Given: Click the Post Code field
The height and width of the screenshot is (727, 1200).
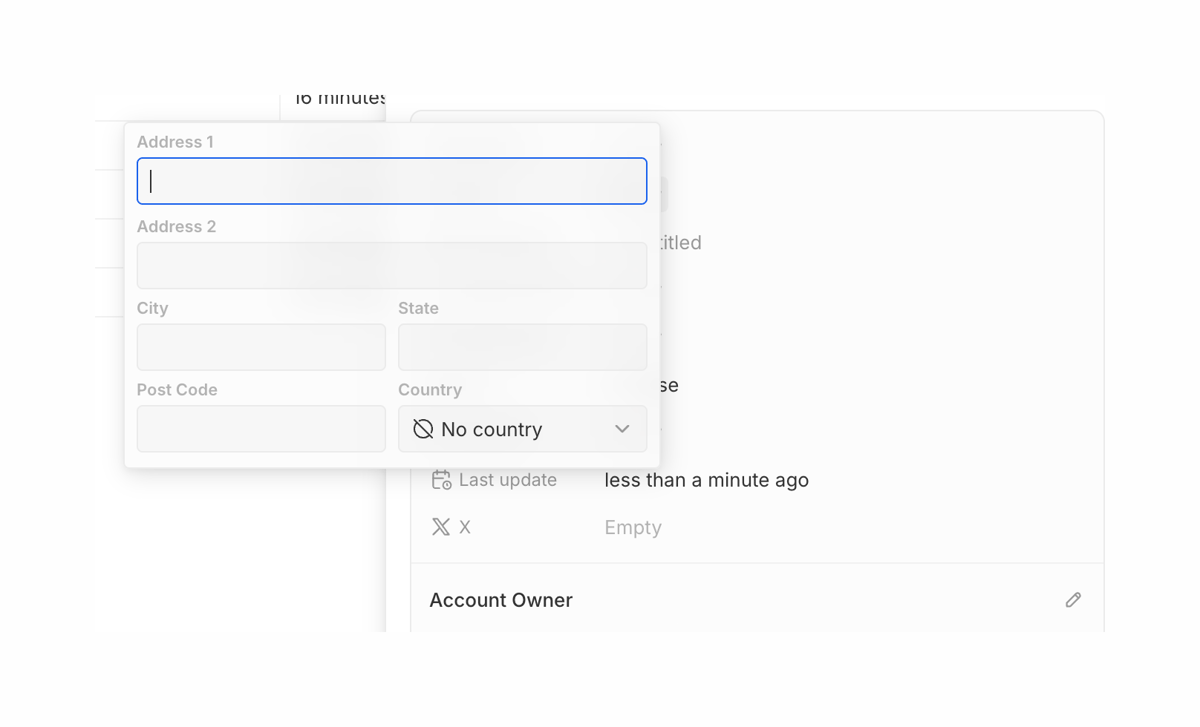Looking at the screenshot, I should [x=261, y=428].
